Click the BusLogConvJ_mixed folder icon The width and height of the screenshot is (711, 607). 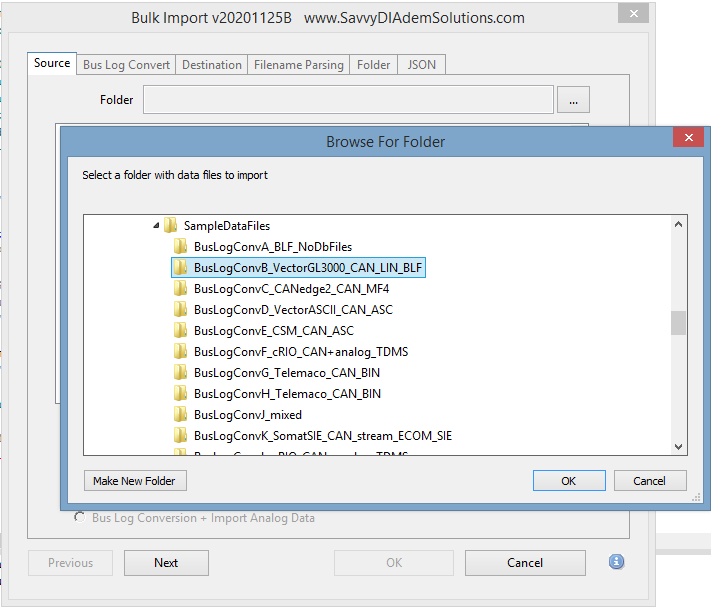pos(180,414)
